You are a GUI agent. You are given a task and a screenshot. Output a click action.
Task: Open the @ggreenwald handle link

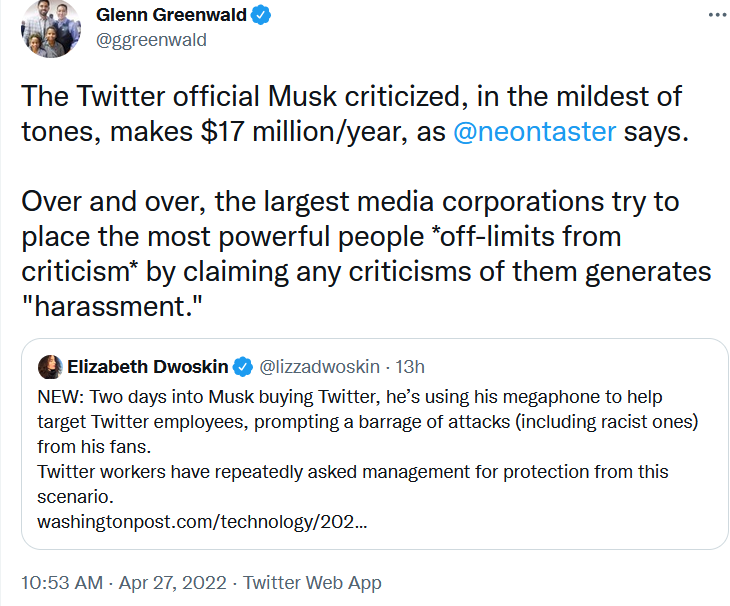tap(151, 40)
